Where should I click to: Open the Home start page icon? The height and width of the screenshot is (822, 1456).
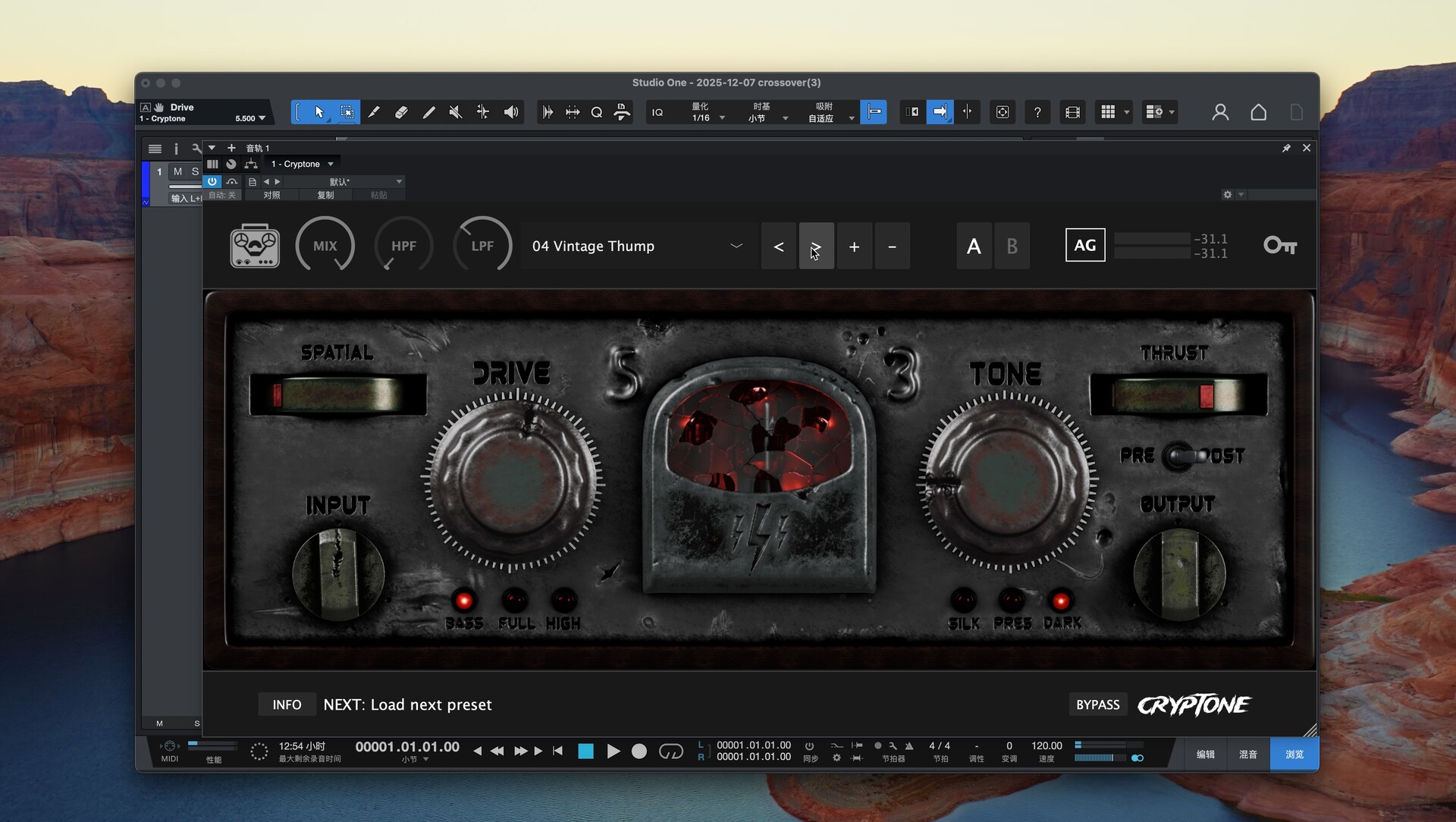(x=1258, y=112)
